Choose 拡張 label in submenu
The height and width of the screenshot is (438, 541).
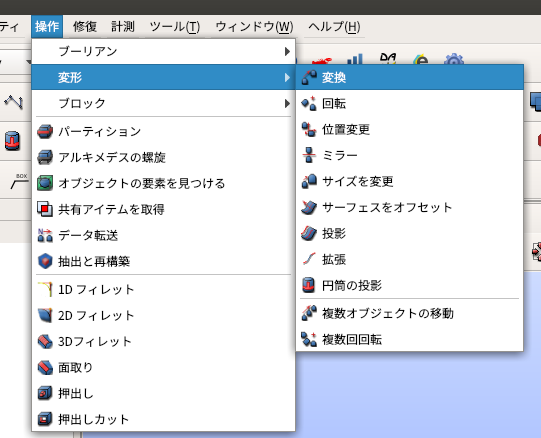(x=334, y=260)
